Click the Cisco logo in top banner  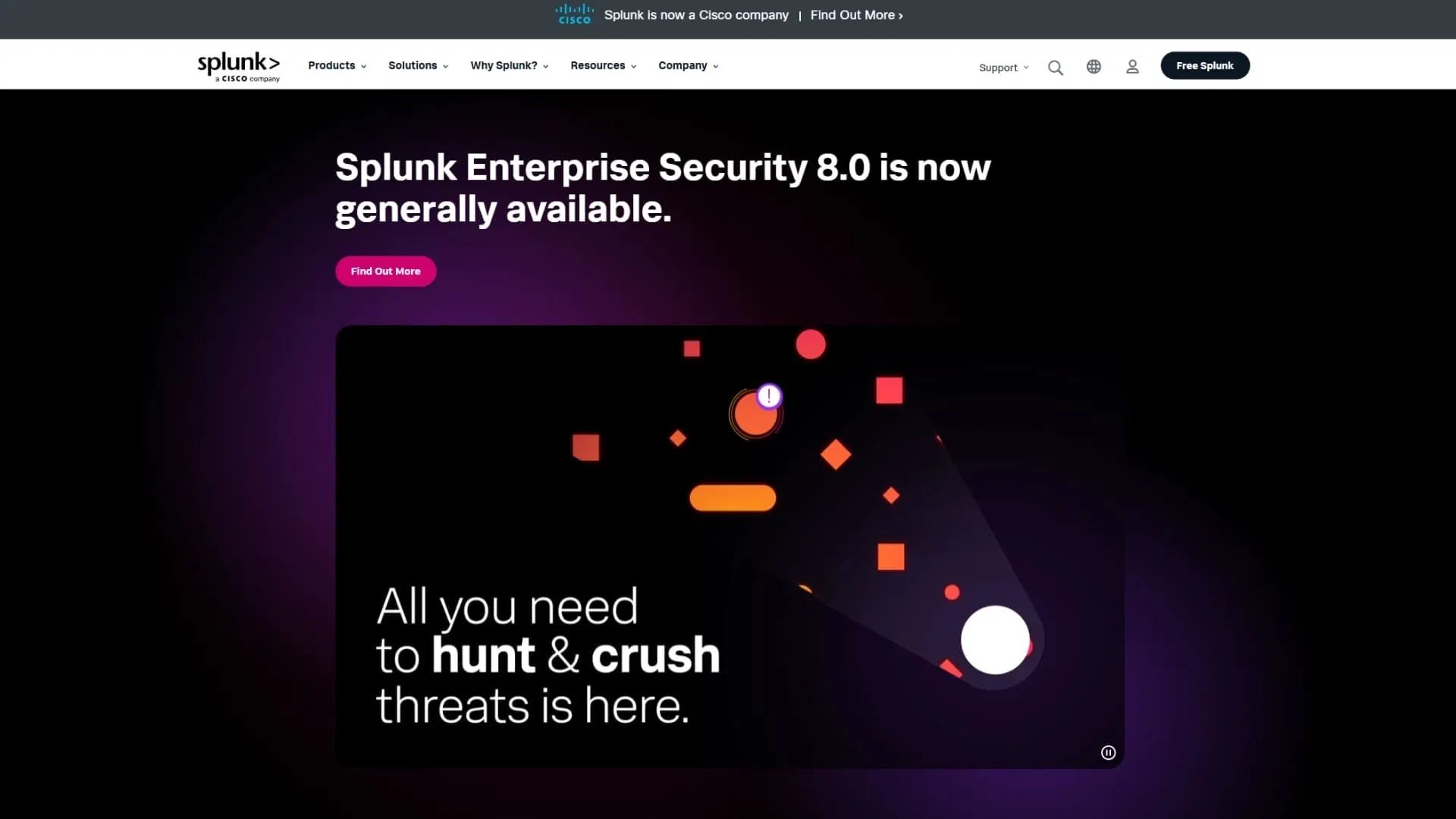tap(574, 14)
